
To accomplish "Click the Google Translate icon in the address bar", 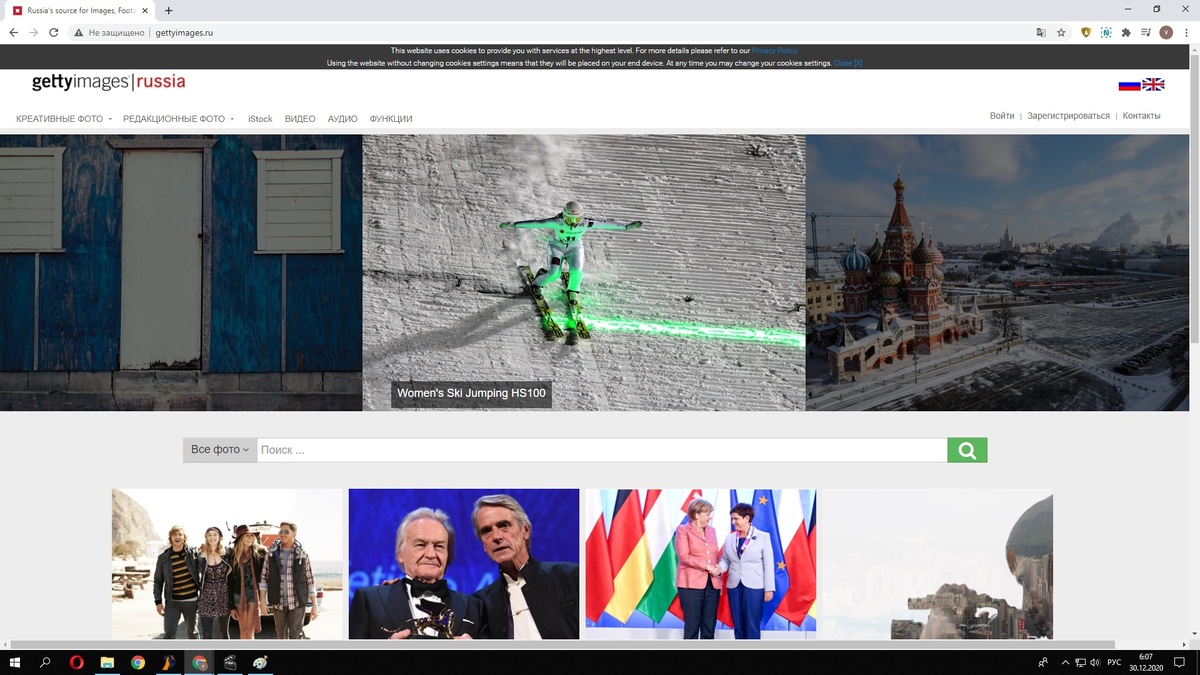I will pos(1040,31).
